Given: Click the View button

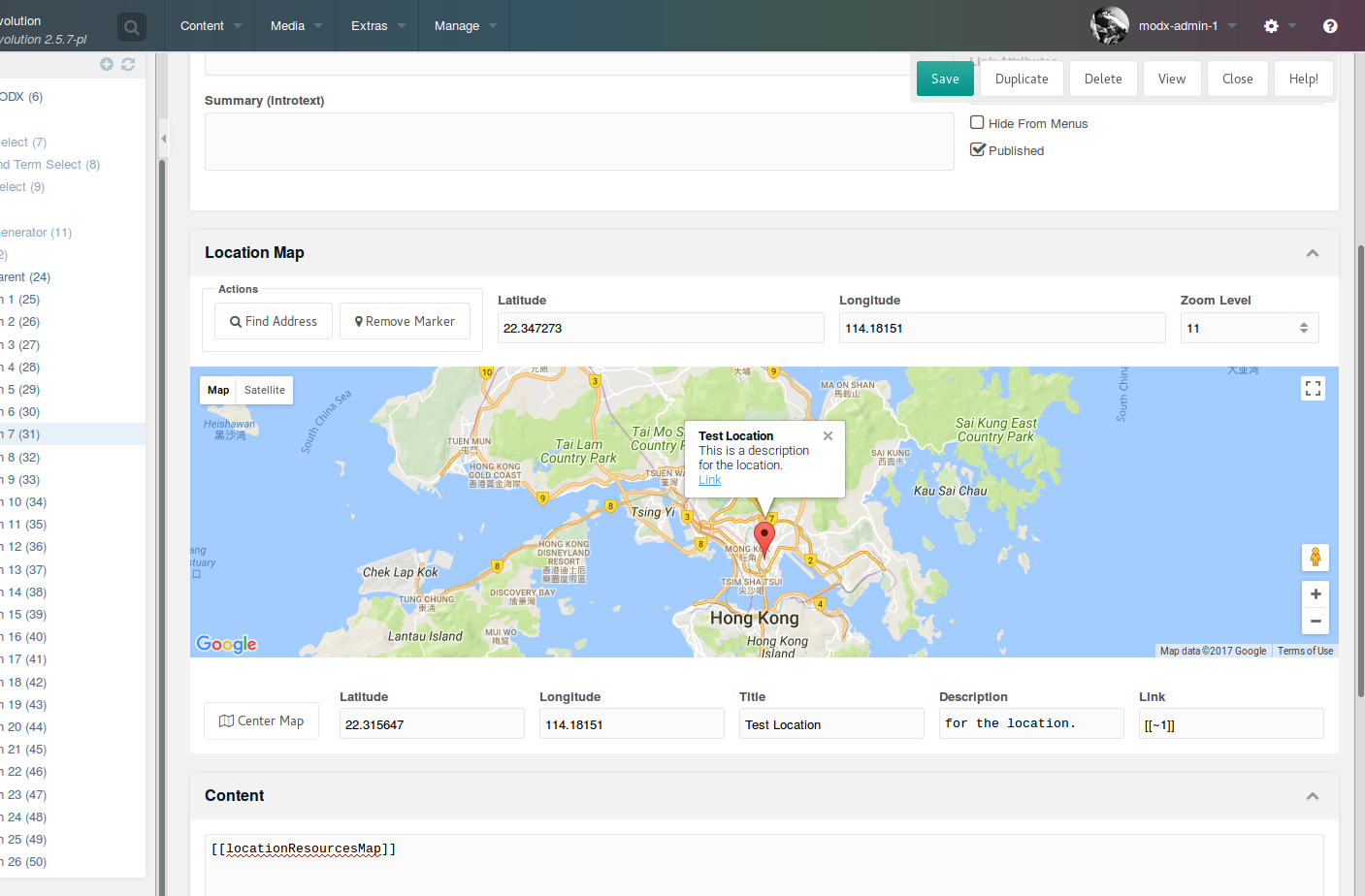Looking at the screenshot, I should pos(1172,79).
